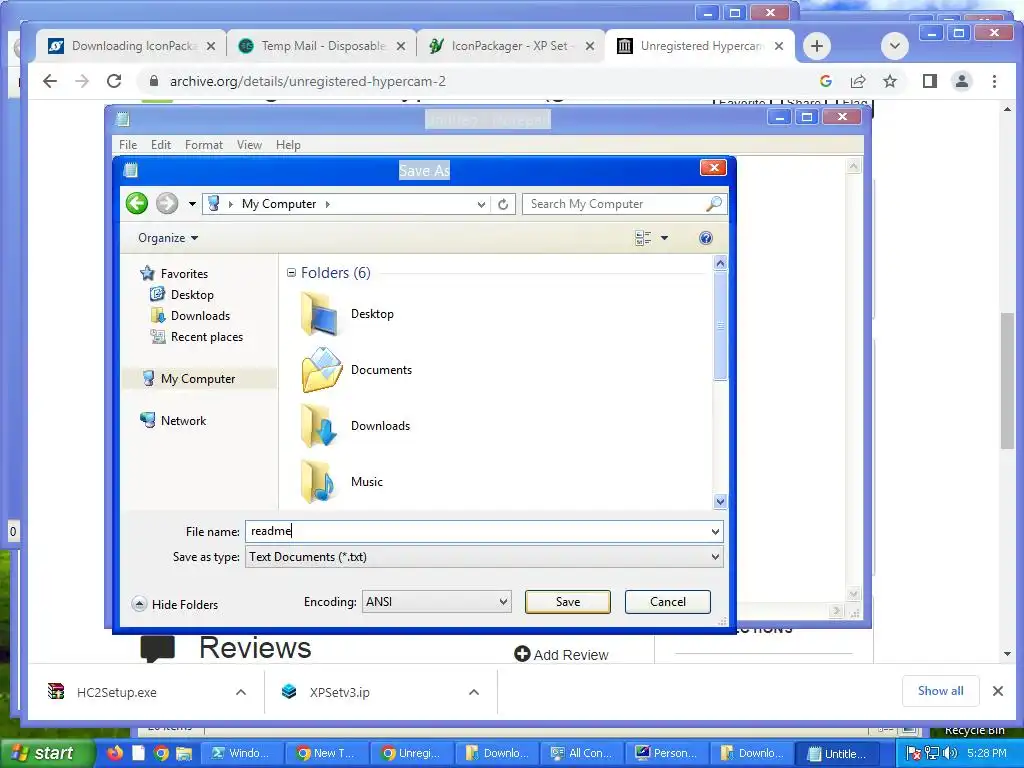Click the Cancel button
The image size is (1024, 768).
(667, 601)
